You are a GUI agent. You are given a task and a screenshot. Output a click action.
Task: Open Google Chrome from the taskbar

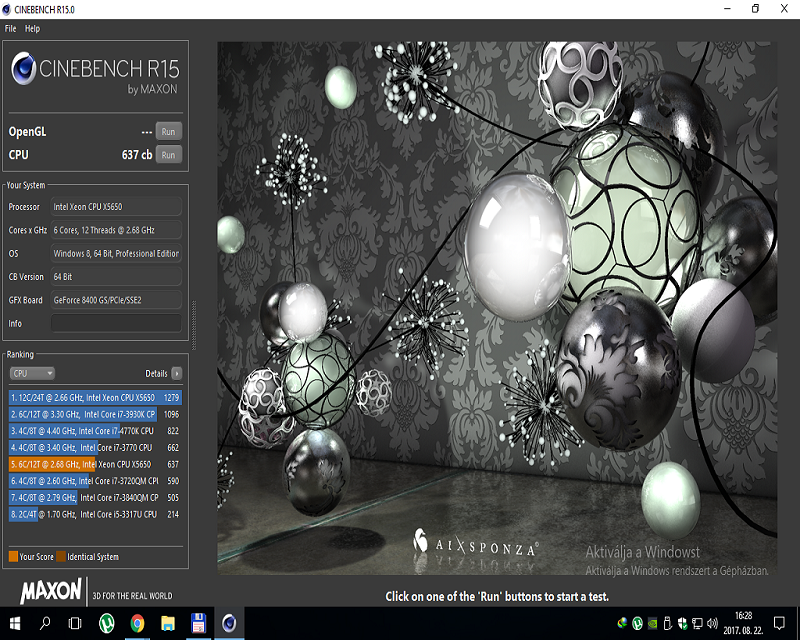[137, 623]
